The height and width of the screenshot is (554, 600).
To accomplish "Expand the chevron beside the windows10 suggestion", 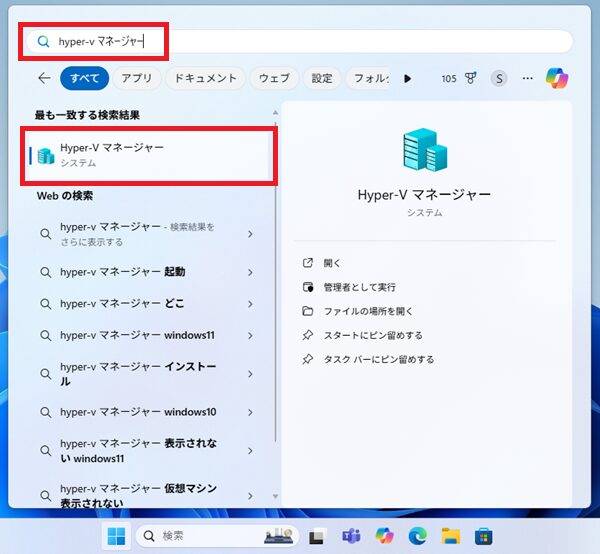I will 250,412.
